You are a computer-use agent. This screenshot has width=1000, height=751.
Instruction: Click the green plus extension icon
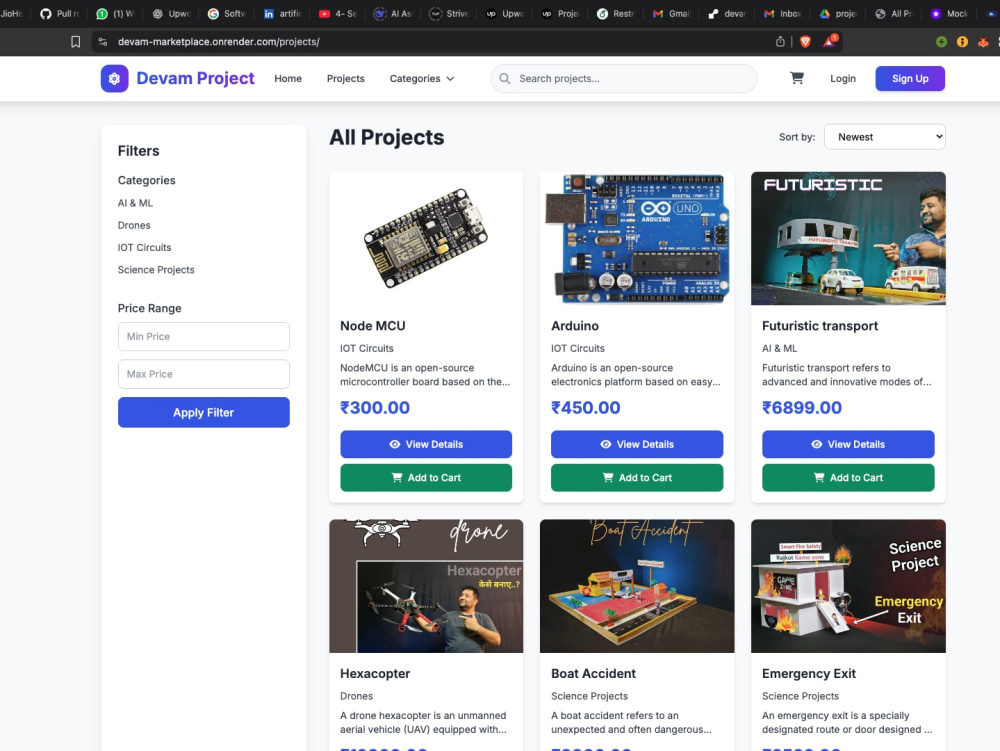[941, 41]
